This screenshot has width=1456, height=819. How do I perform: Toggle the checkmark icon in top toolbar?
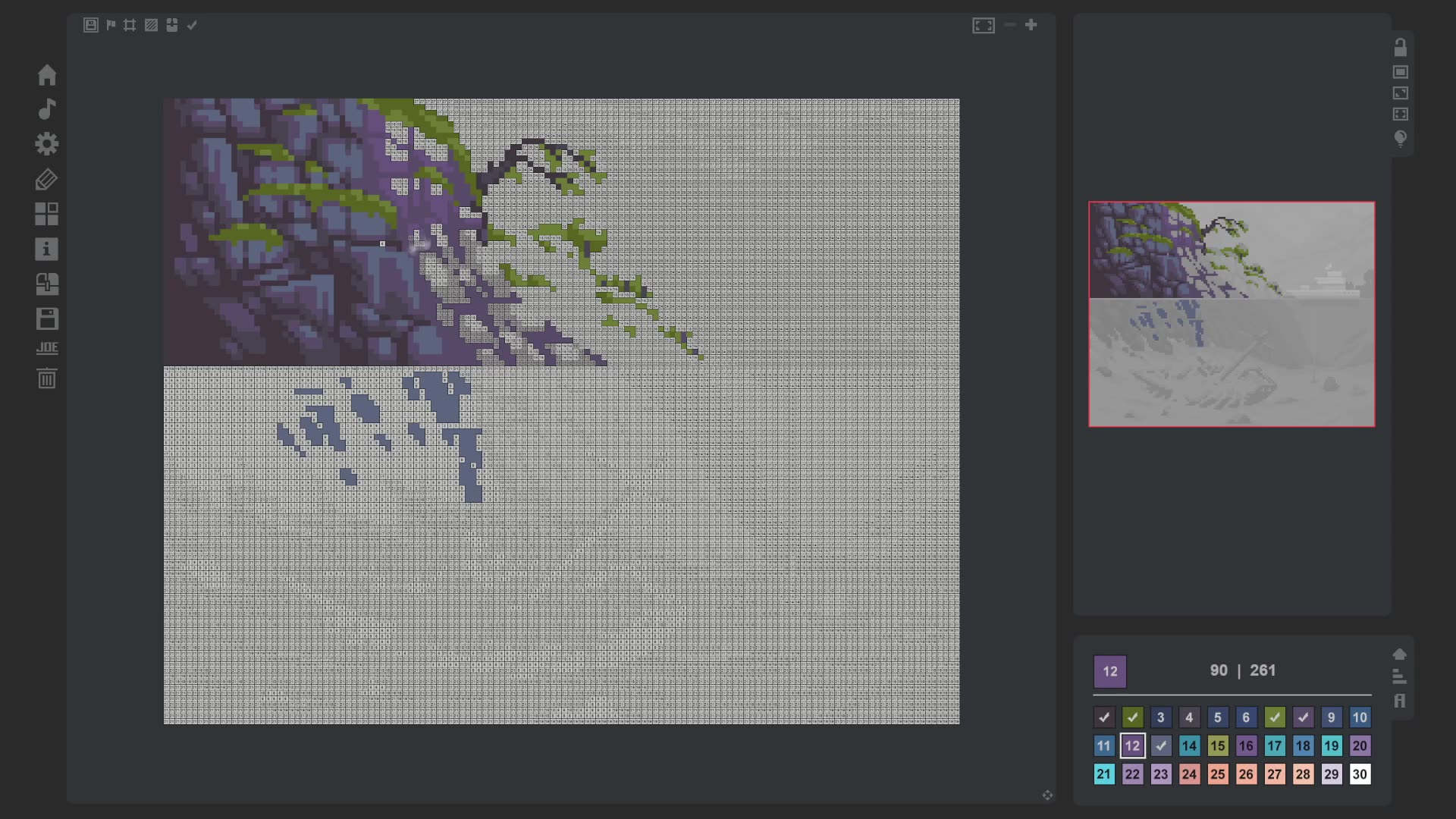pyautogui.click(x=192, y=25)
